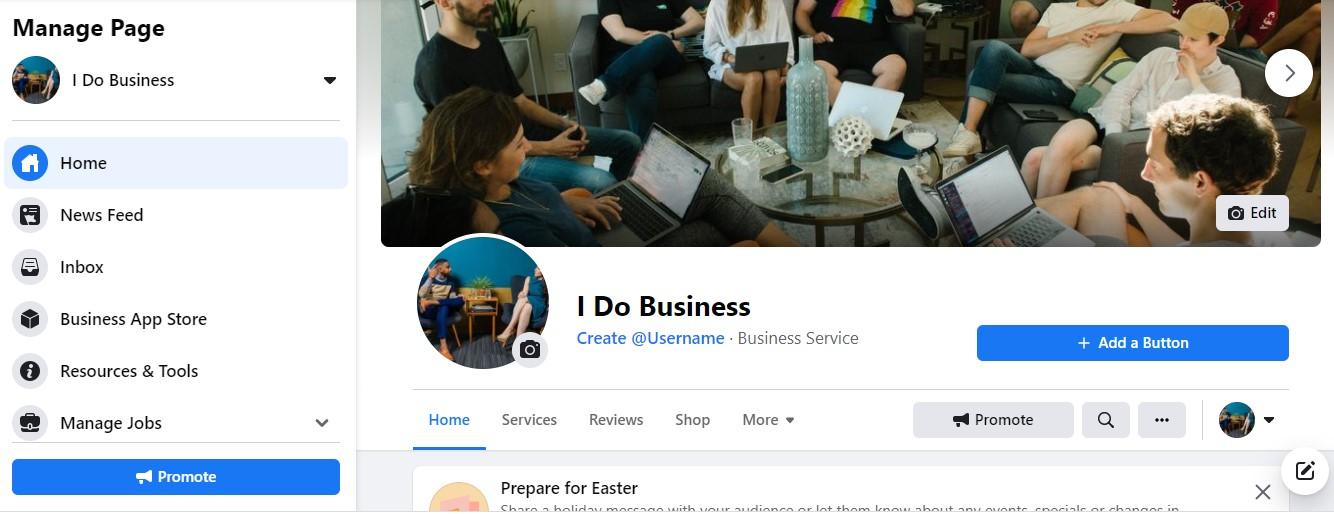1334x514 pixels.
Task: Switch to the Reviews tab
Action: [x=616, y=420]
